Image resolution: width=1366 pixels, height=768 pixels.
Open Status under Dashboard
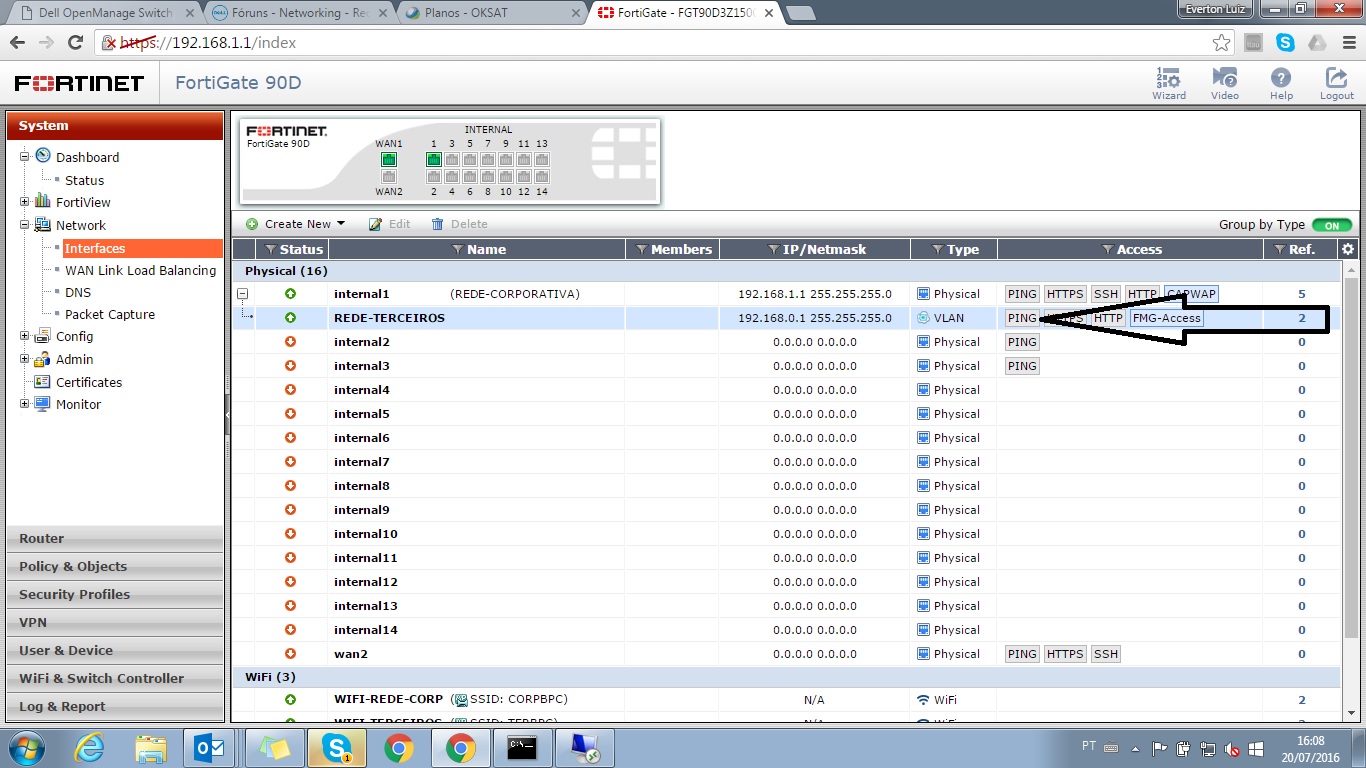coord(84,180)
